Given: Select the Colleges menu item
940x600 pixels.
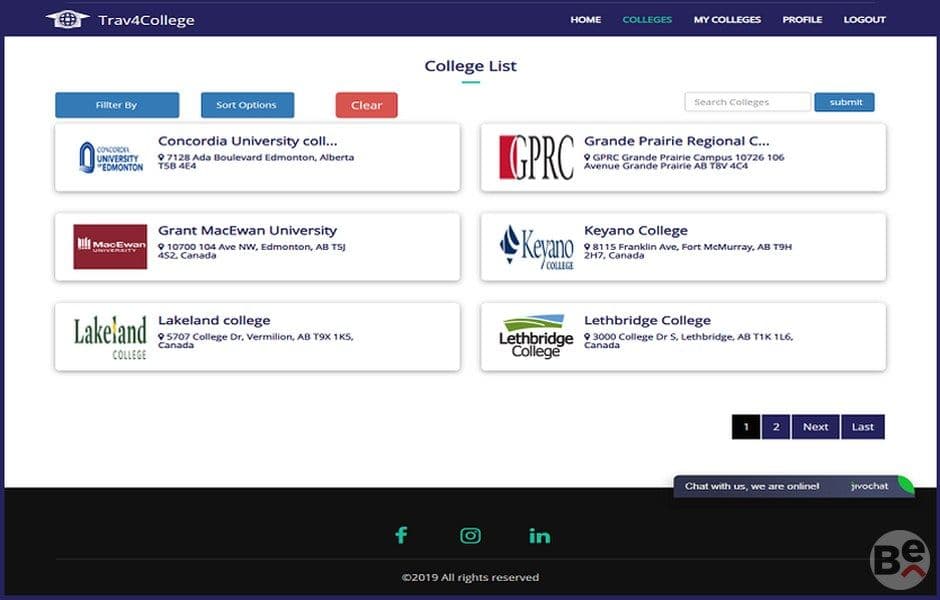Looking at the screenshot, I should click(x=647, y=20).
